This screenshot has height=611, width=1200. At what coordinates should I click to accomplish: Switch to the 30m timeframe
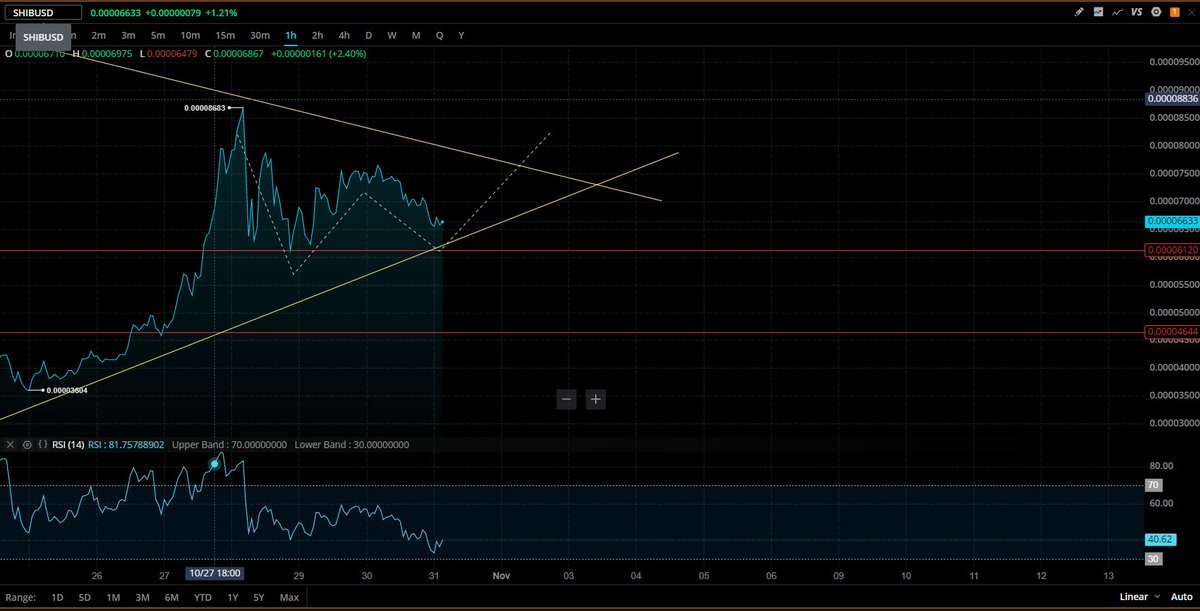259,35
